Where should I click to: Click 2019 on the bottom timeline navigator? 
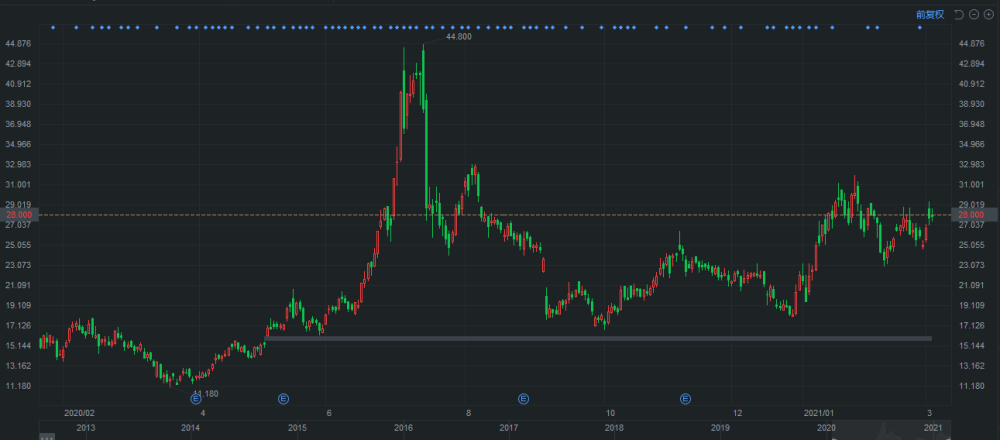[719, 428]
